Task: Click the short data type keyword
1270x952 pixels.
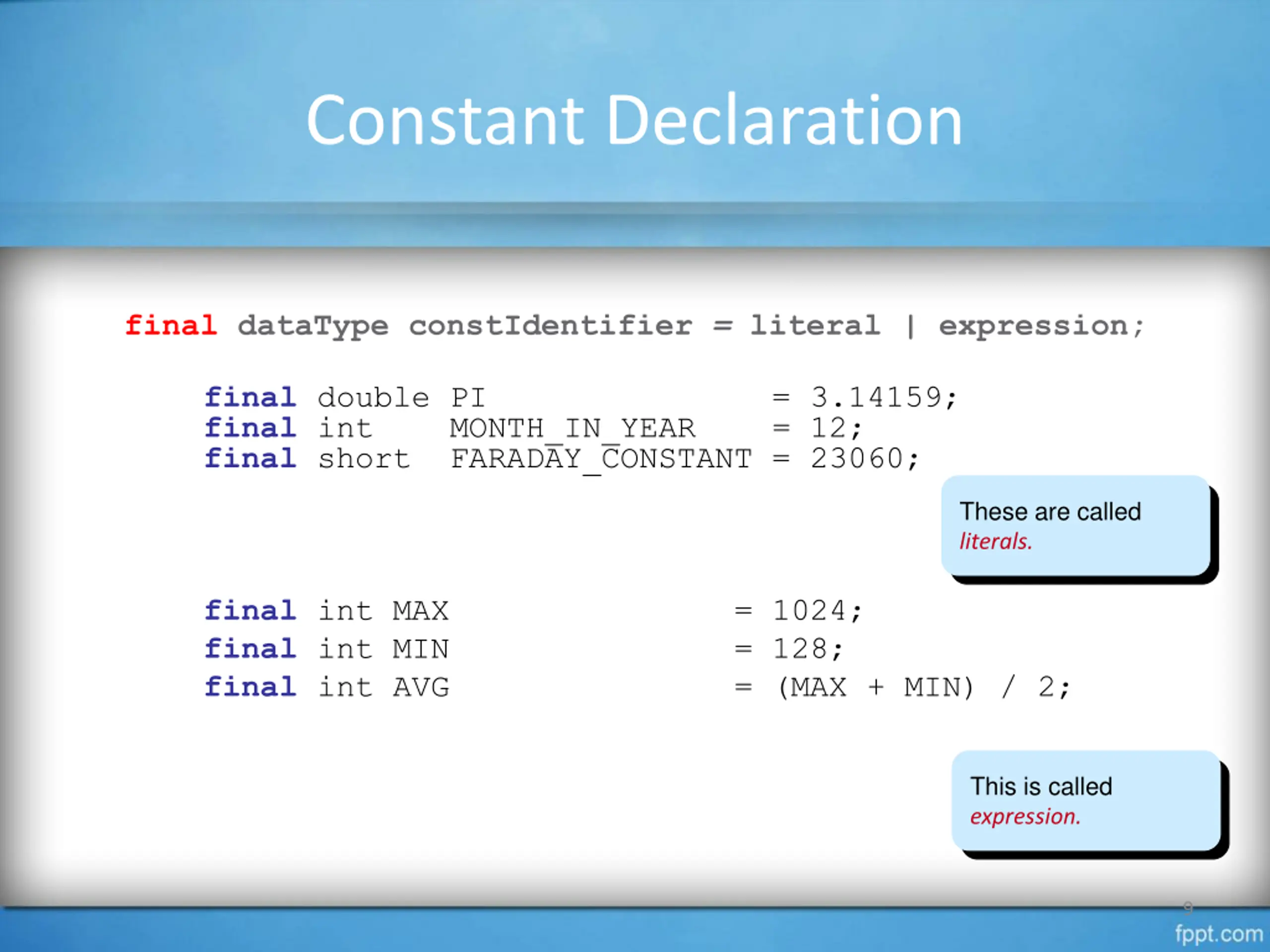Action: 364,459
